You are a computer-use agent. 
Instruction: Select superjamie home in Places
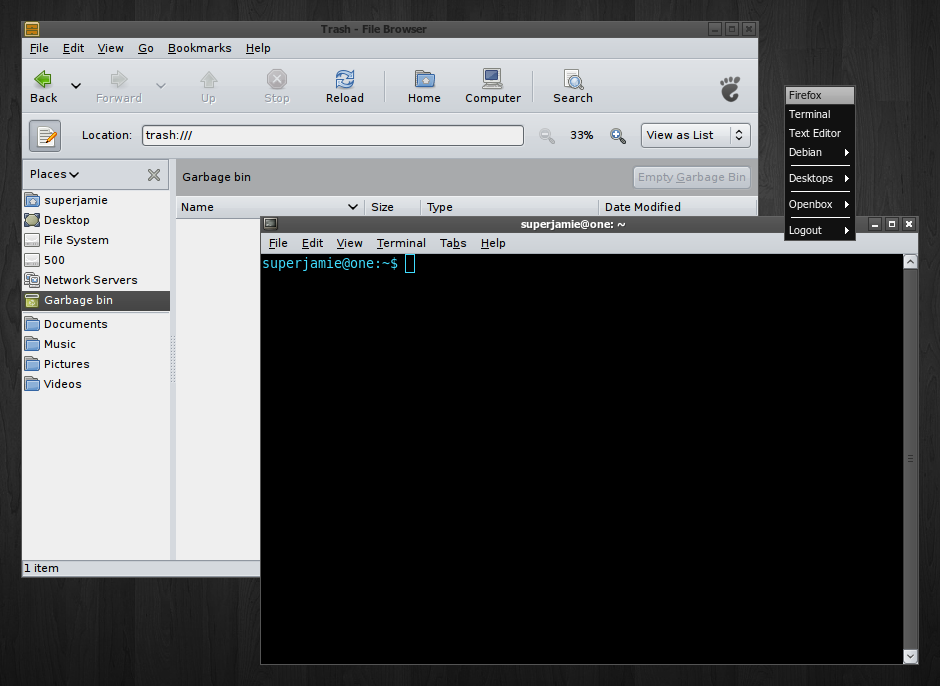coord(96,200)
